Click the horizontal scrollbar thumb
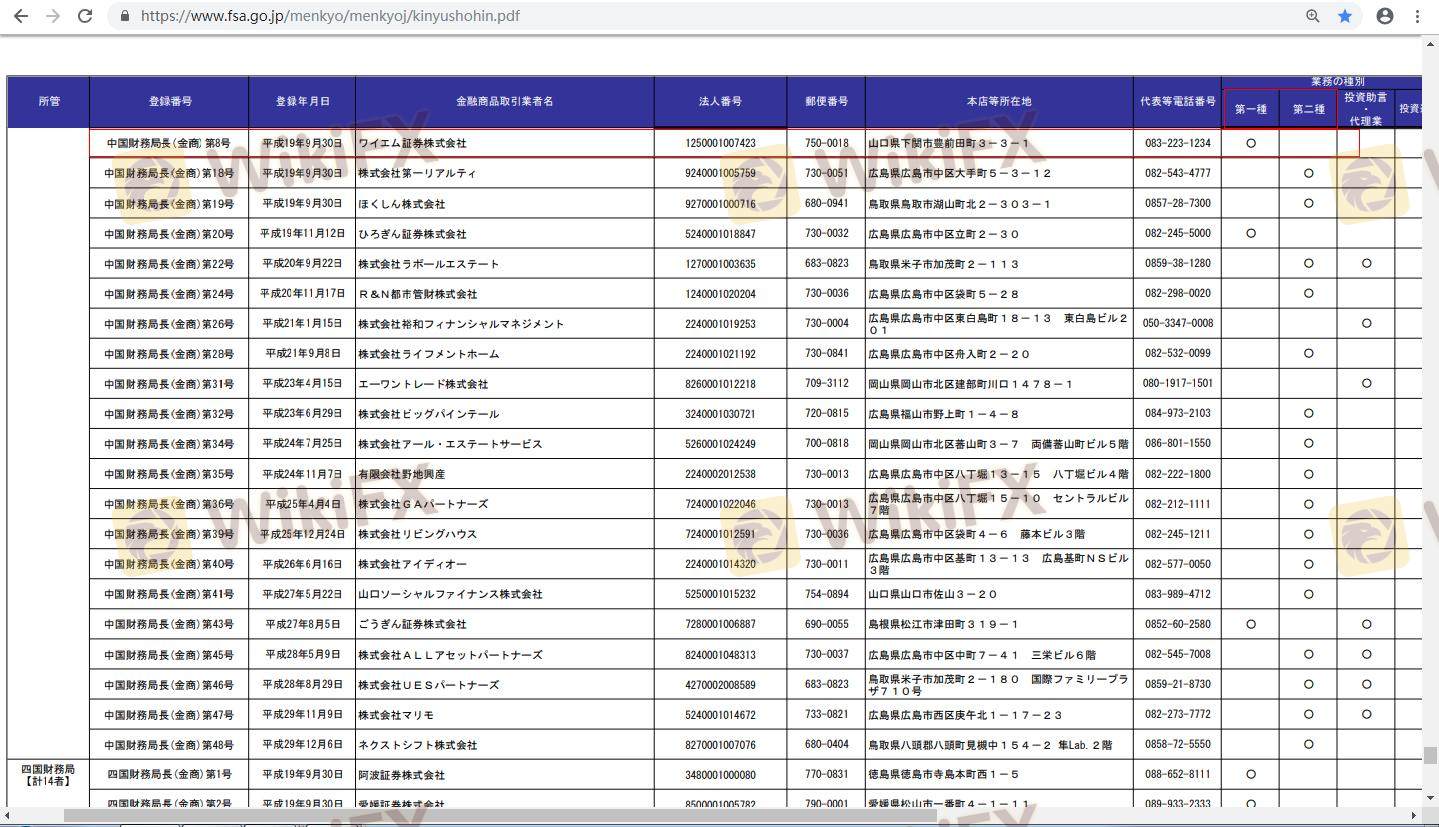Image resolution: width=1439 pixels, height=827 pixels. 500,815
